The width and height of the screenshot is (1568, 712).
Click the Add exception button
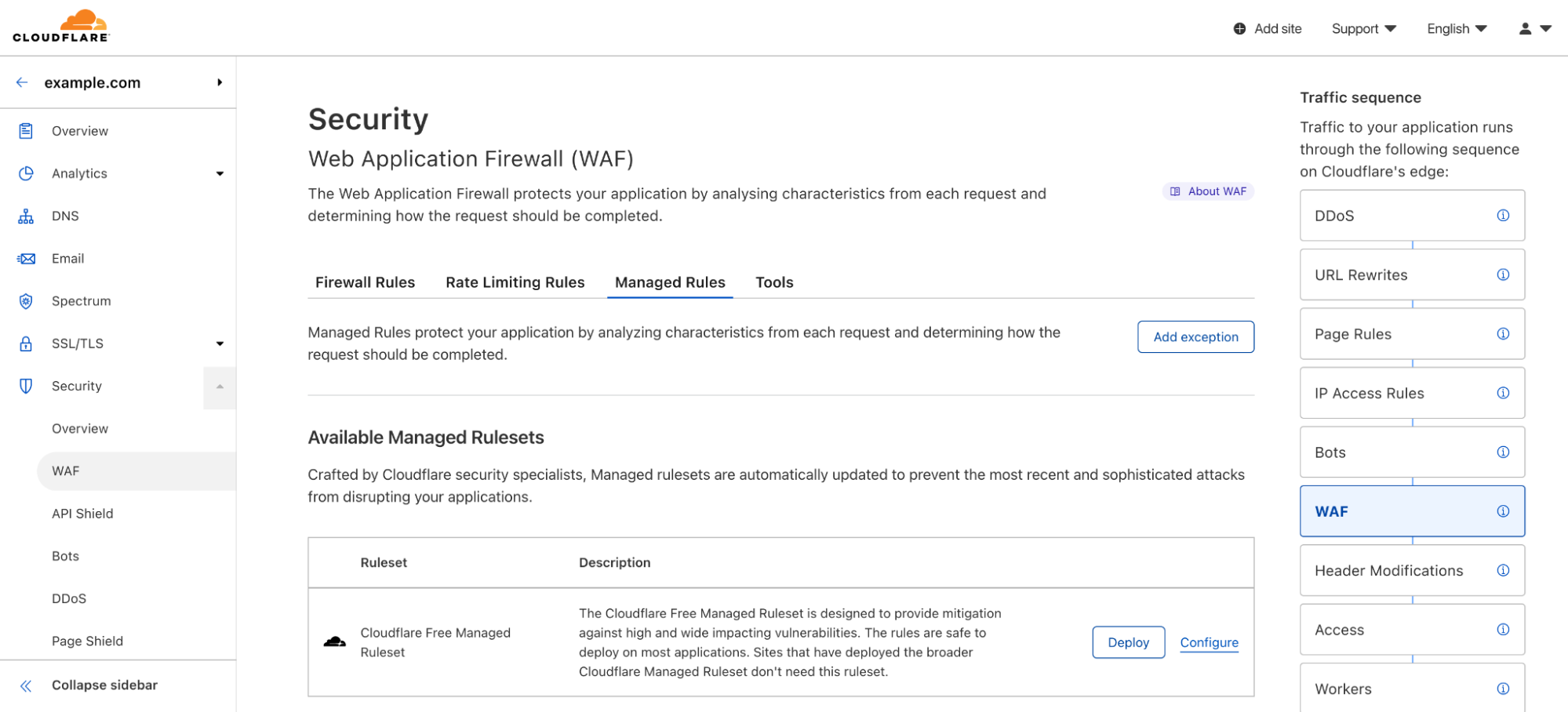1195,336
